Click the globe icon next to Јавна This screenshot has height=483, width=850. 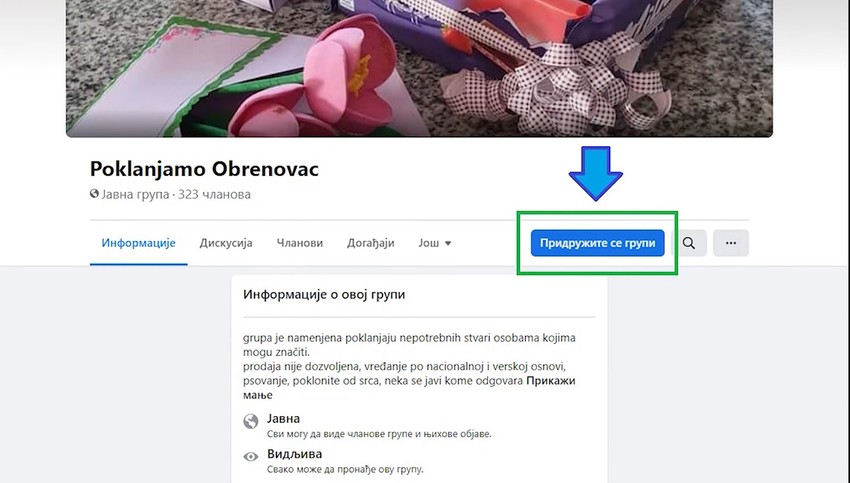[x=250, y=421]
